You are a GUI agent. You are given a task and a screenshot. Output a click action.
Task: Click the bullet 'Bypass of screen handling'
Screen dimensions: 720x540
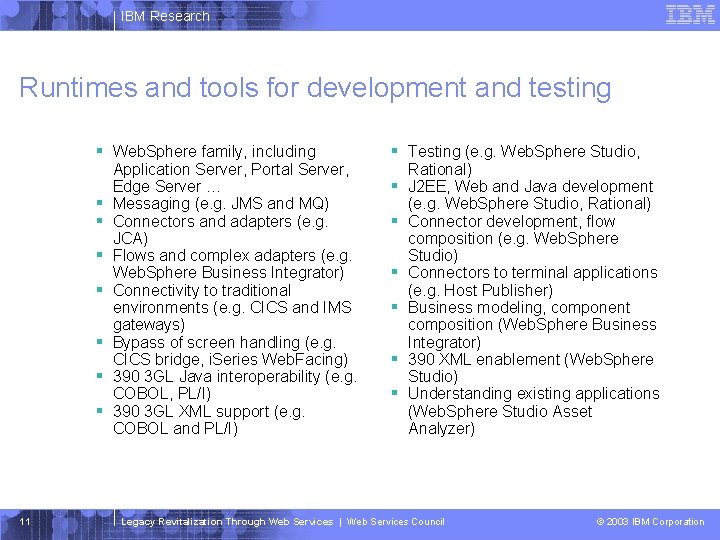pos(231,351)
